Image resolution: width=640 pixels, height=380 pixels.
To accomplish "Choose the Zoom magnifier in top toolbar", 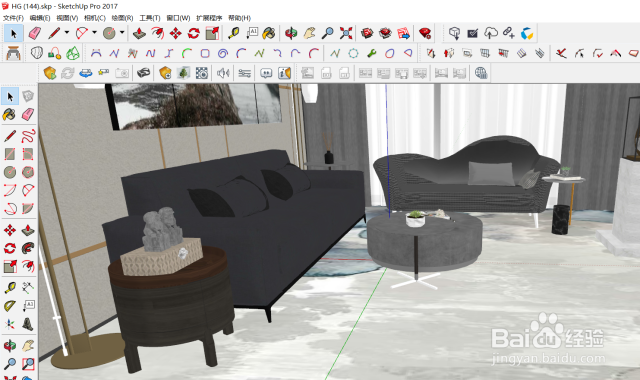I will (x=327, y=33).
